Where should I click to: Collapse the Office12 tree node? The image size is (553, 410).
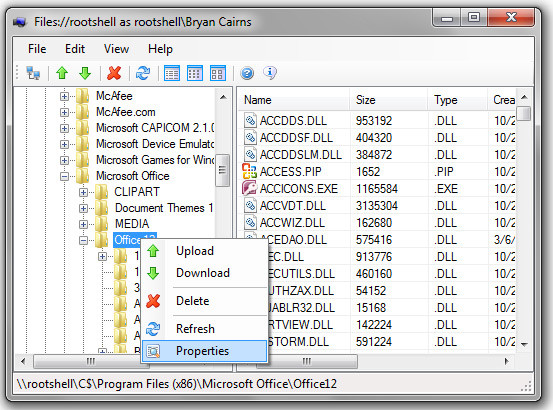[83, 240]
